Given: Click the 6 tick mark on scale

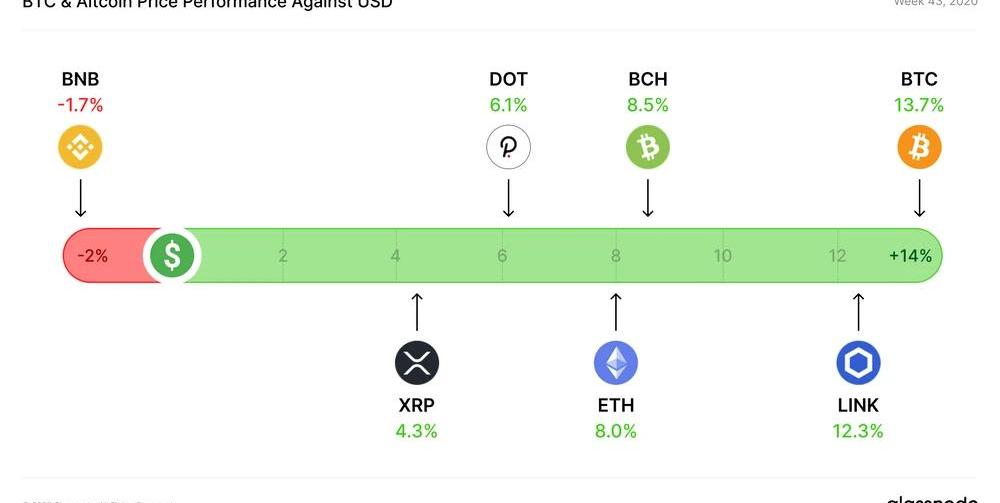Looking at the screenshot, I should click(x=502, y=256).
